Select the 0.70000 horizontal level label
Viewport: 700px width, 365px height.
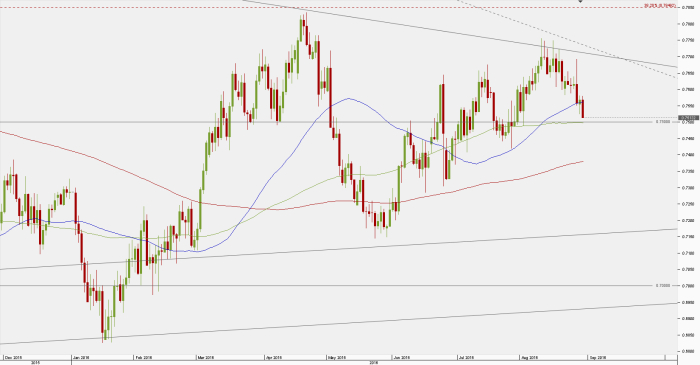(663, 285)
